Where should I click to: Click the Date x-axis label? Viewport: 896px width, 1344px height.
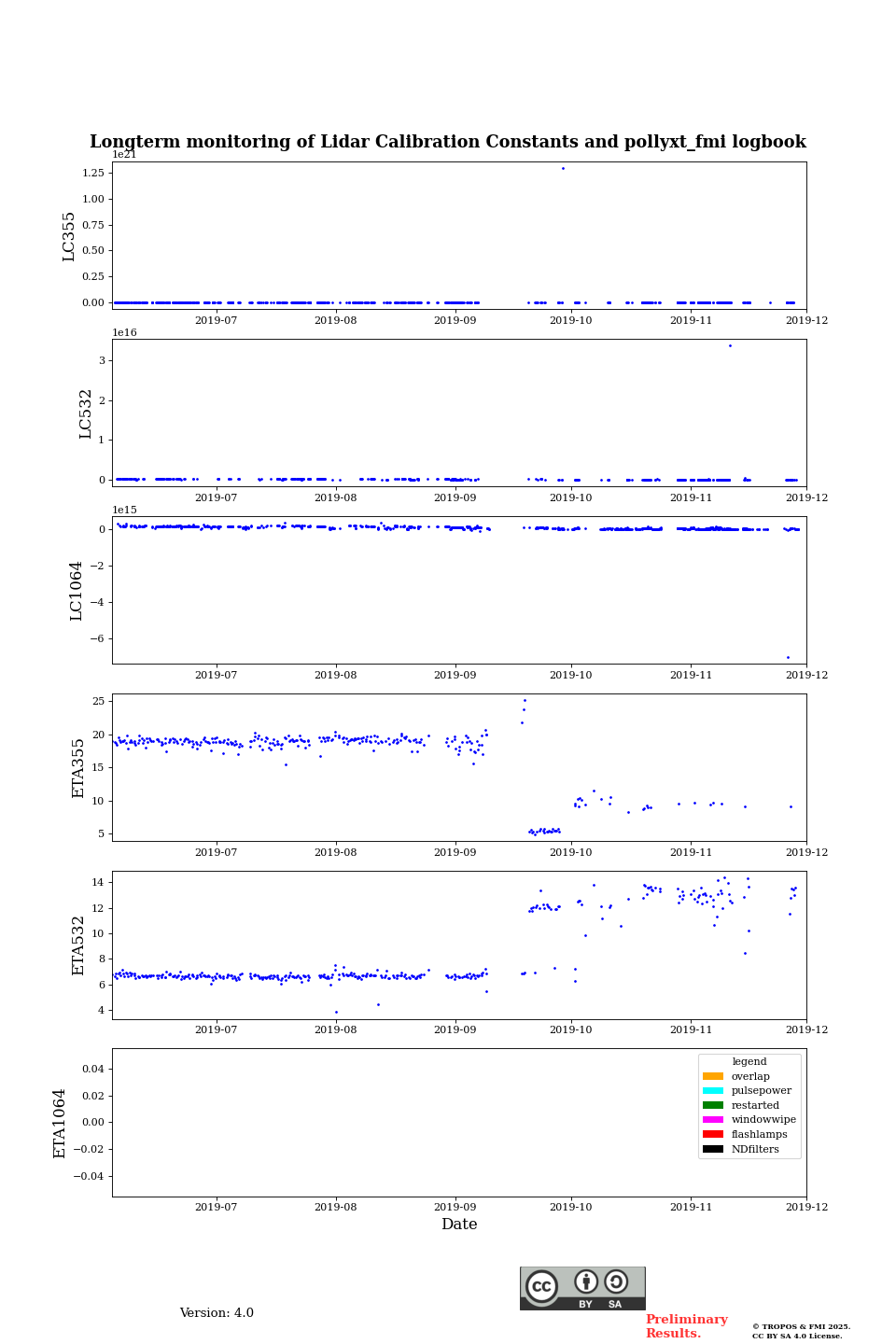(x=459, y=1225)
